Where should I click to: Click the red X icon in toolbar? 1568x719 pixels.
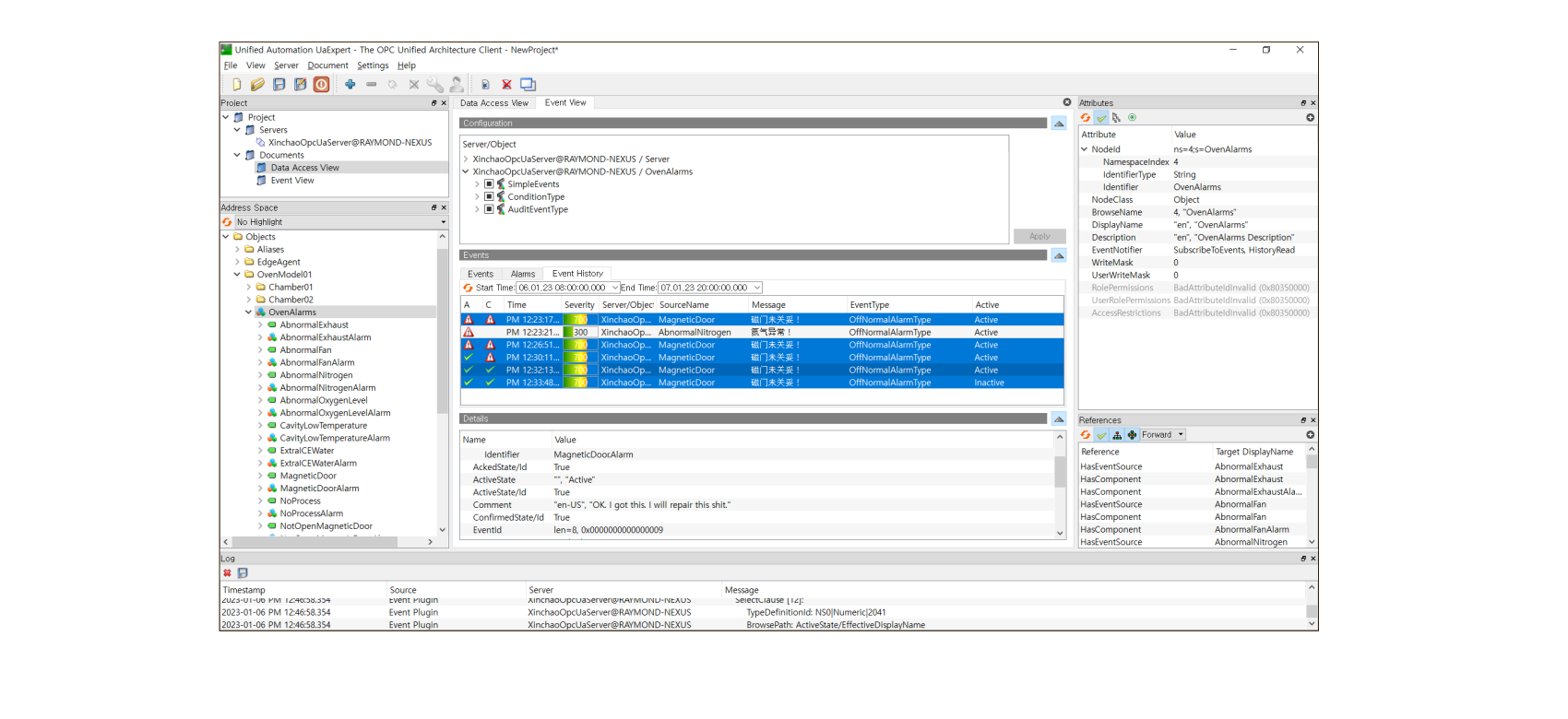506,84
